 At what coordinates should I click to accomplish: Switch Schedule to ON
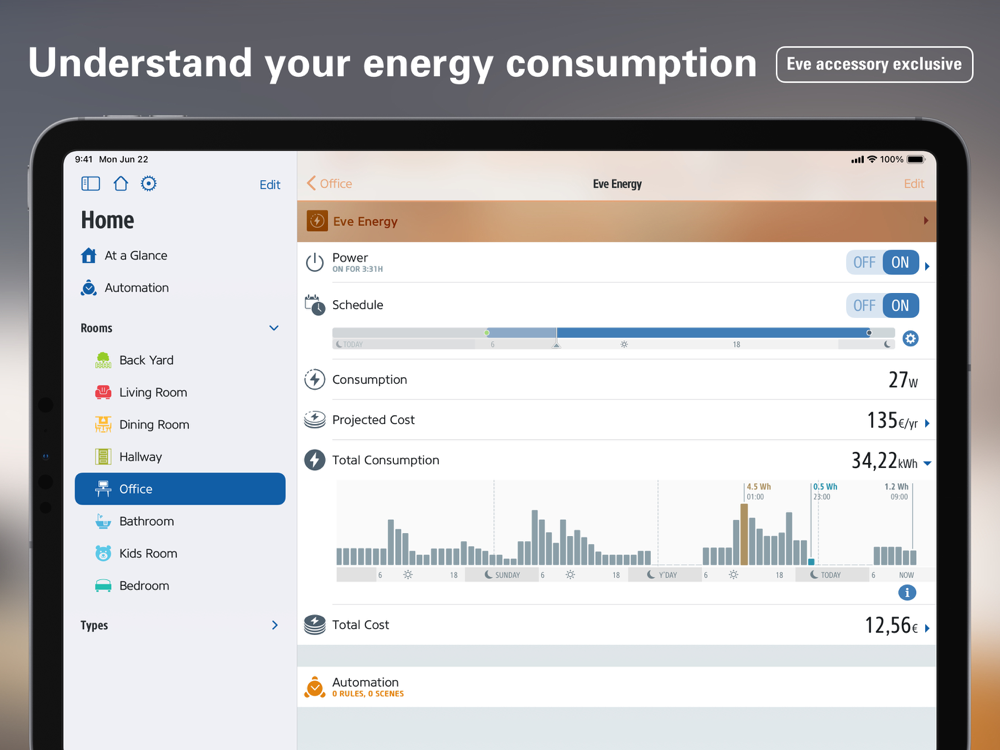(901, 305)
